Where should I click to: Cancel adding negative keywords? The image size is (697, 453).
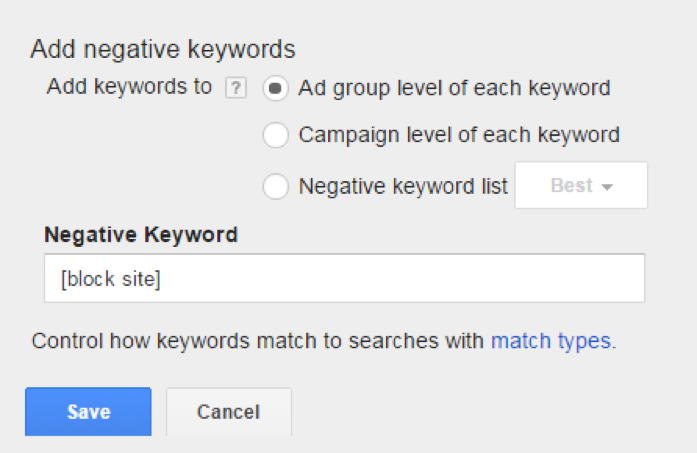coord(229,412)
